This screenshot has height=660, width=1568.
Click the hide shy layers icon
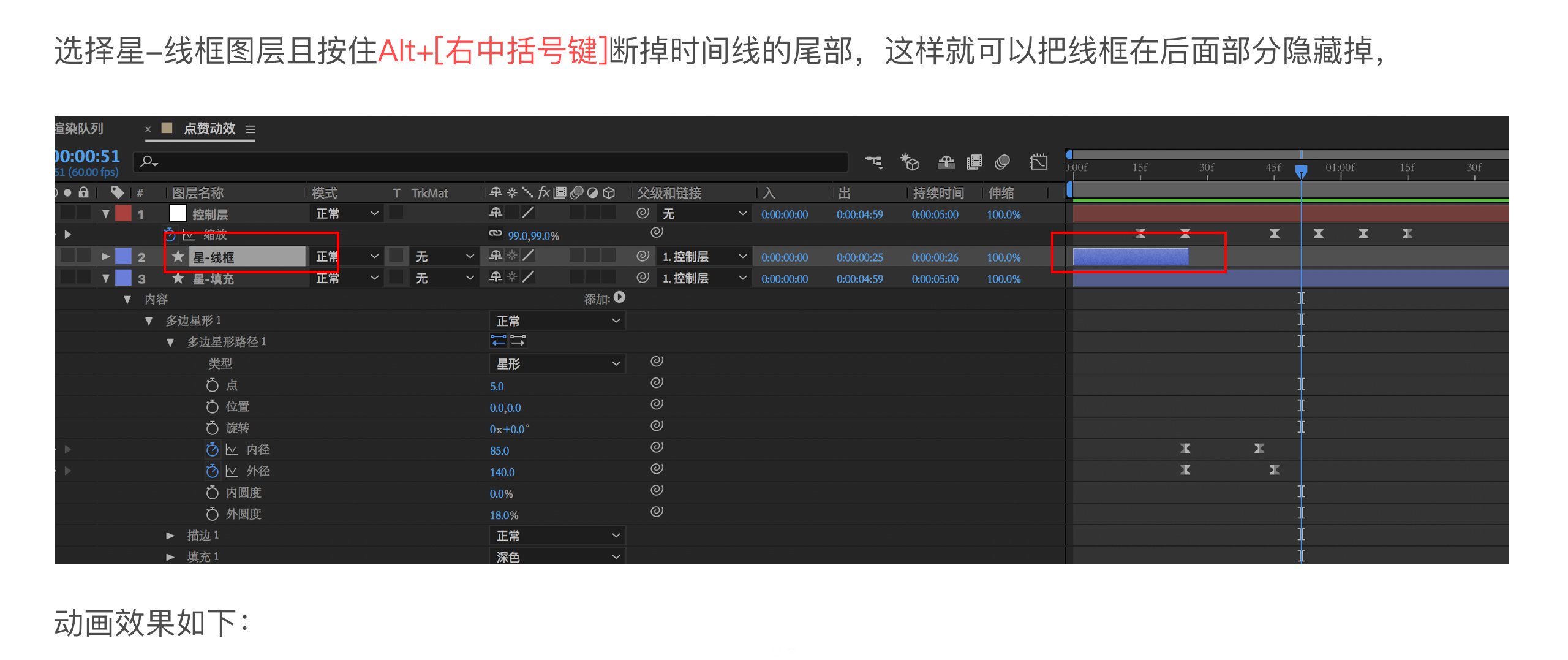coord(946,162)
